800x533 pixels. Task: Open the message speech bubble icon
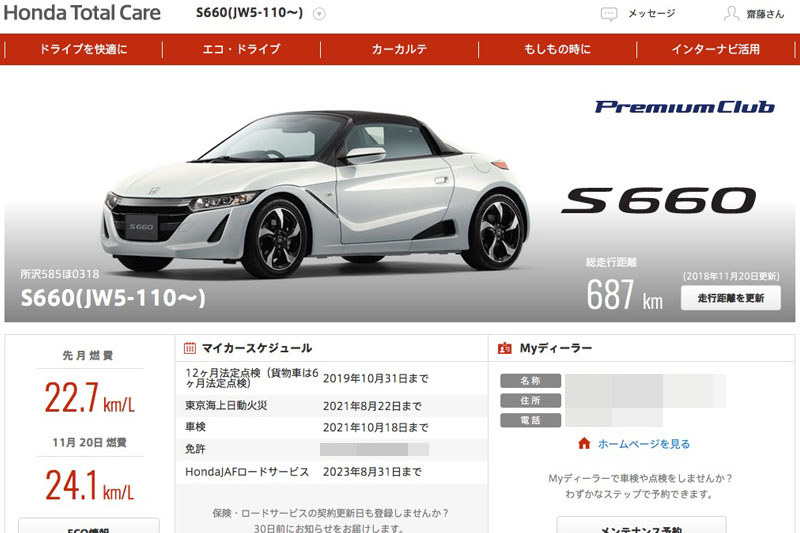click(x=609, y=14)
